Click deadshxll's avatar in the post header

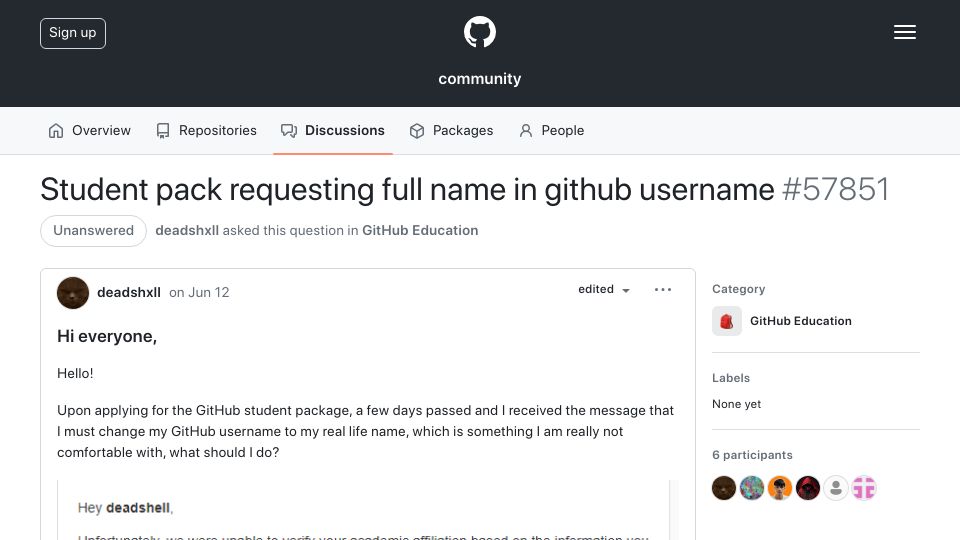73,293
